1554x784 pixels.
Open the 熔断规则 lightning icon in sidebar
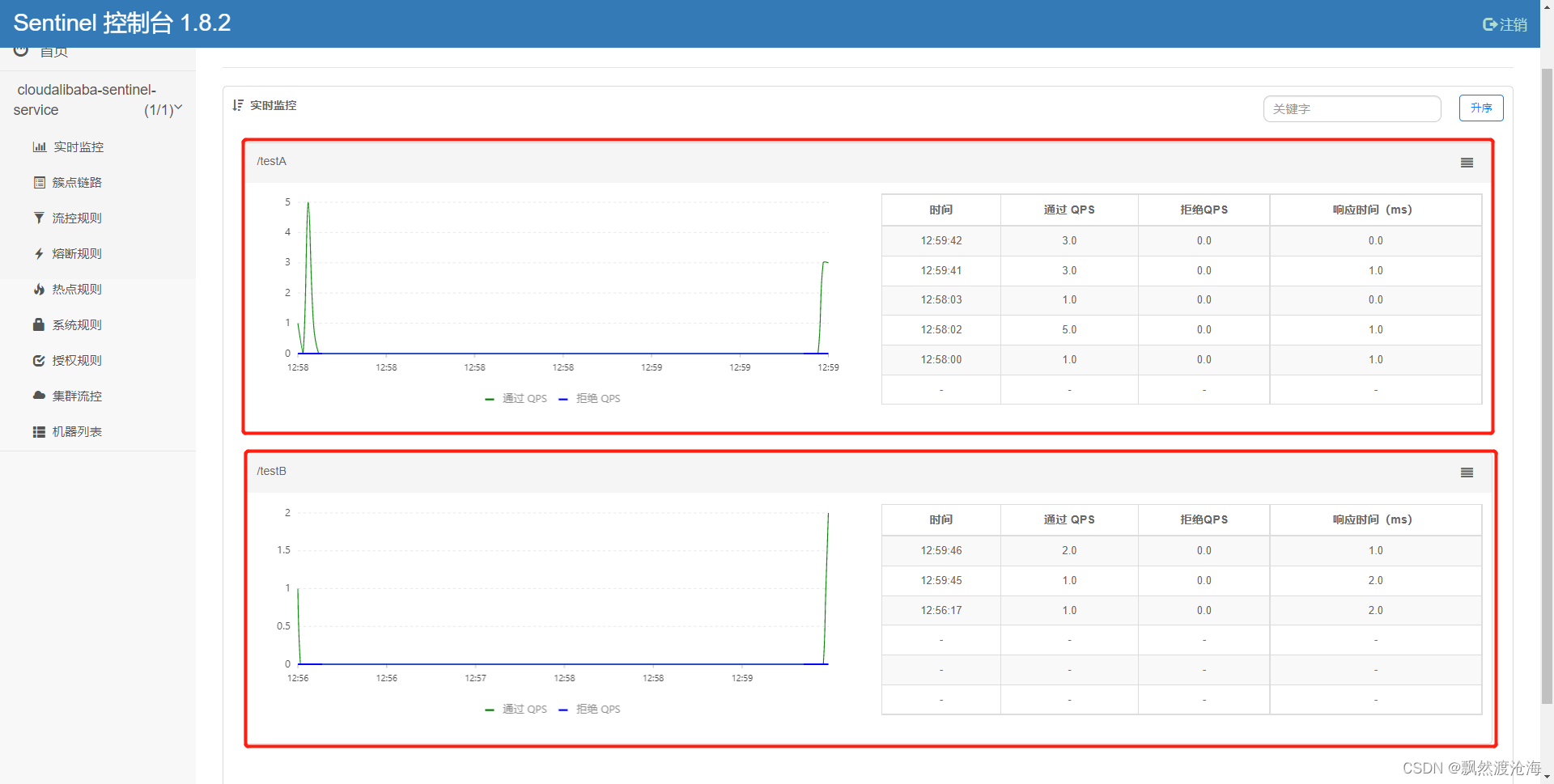39,254
